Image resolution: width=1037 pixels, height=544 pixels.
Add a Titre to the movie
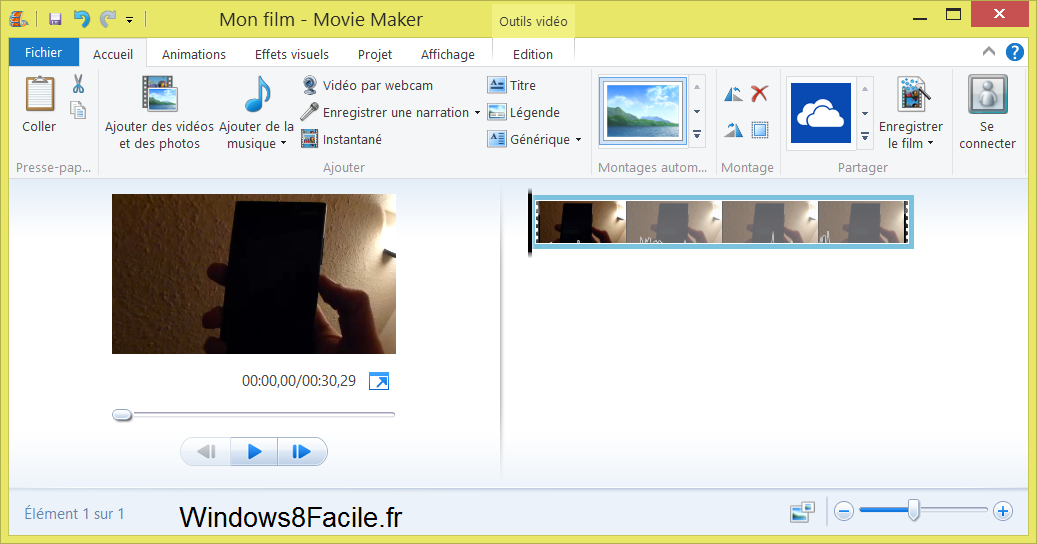click(x=512, y=85)
